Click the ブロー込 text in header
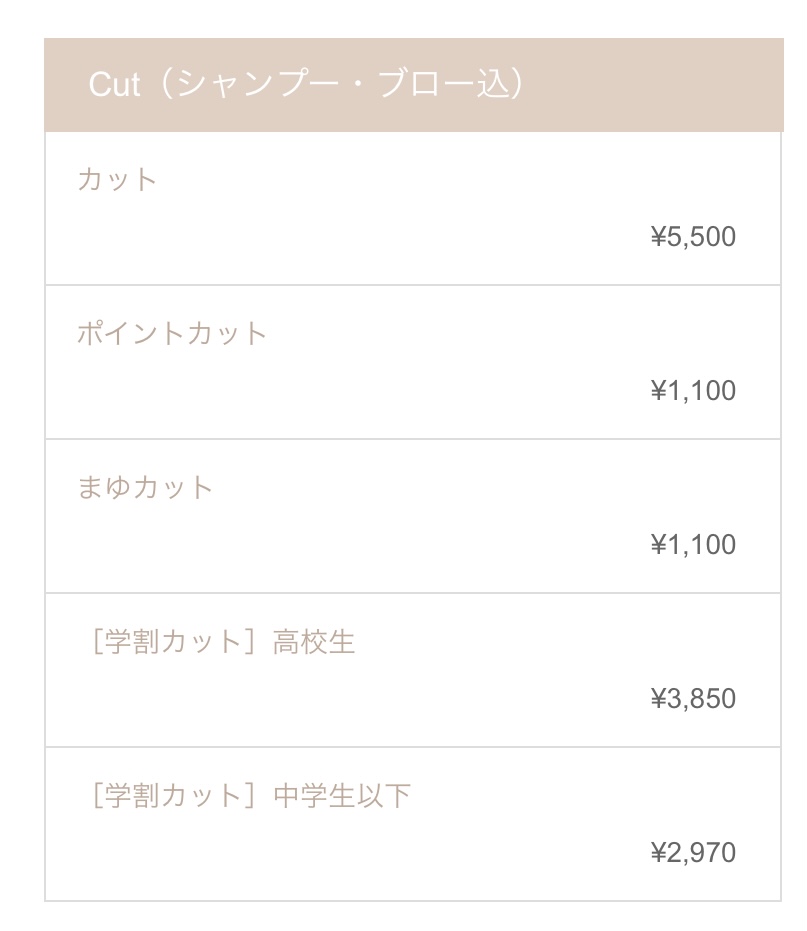This screenshot has width=807, height=931. [444, 84]
